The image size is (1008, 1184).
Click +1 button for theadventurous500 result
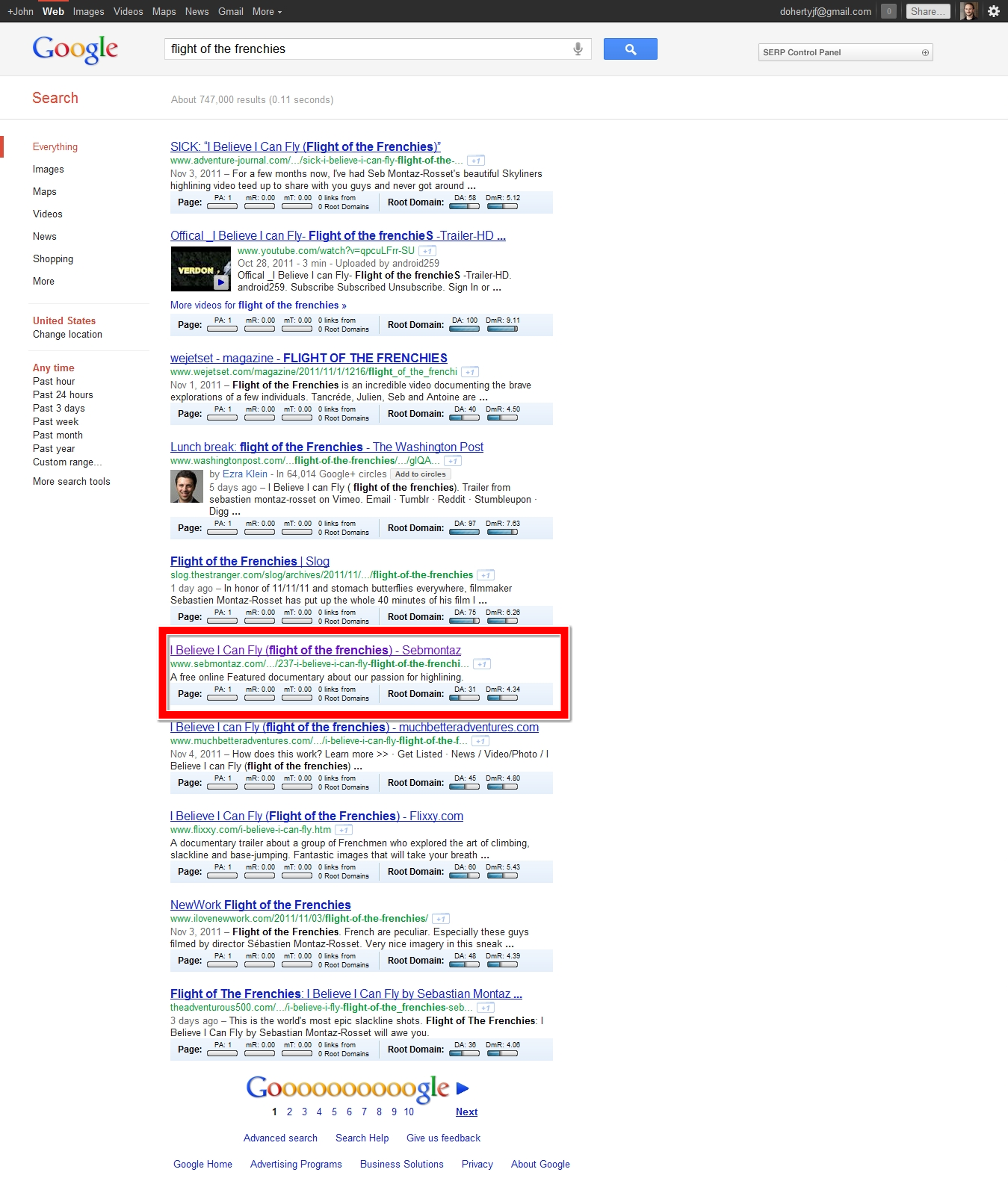[x=486, y=1008]
